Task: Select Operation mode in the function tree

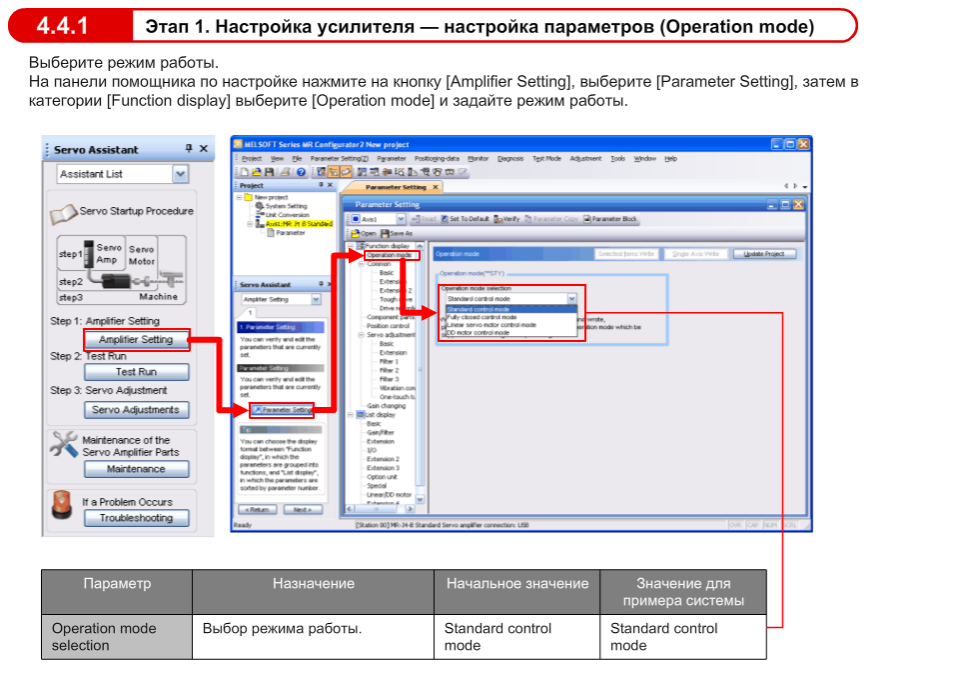Action: 388,255
